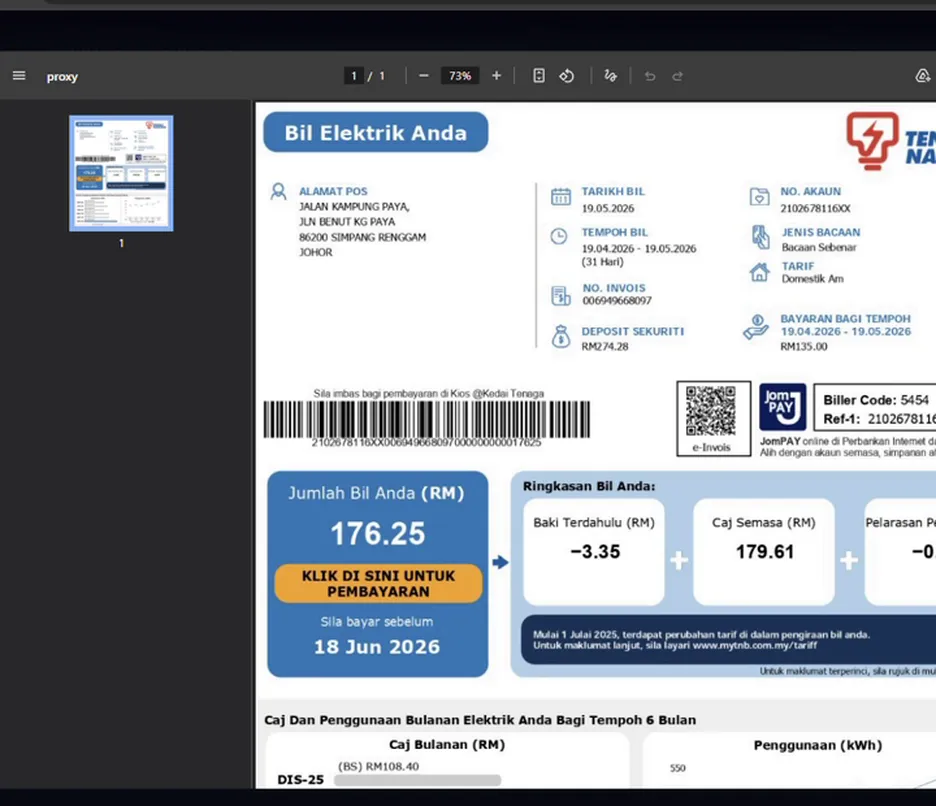
Task: Click the due date 18 Jun 2026
Action: (377, 647)
